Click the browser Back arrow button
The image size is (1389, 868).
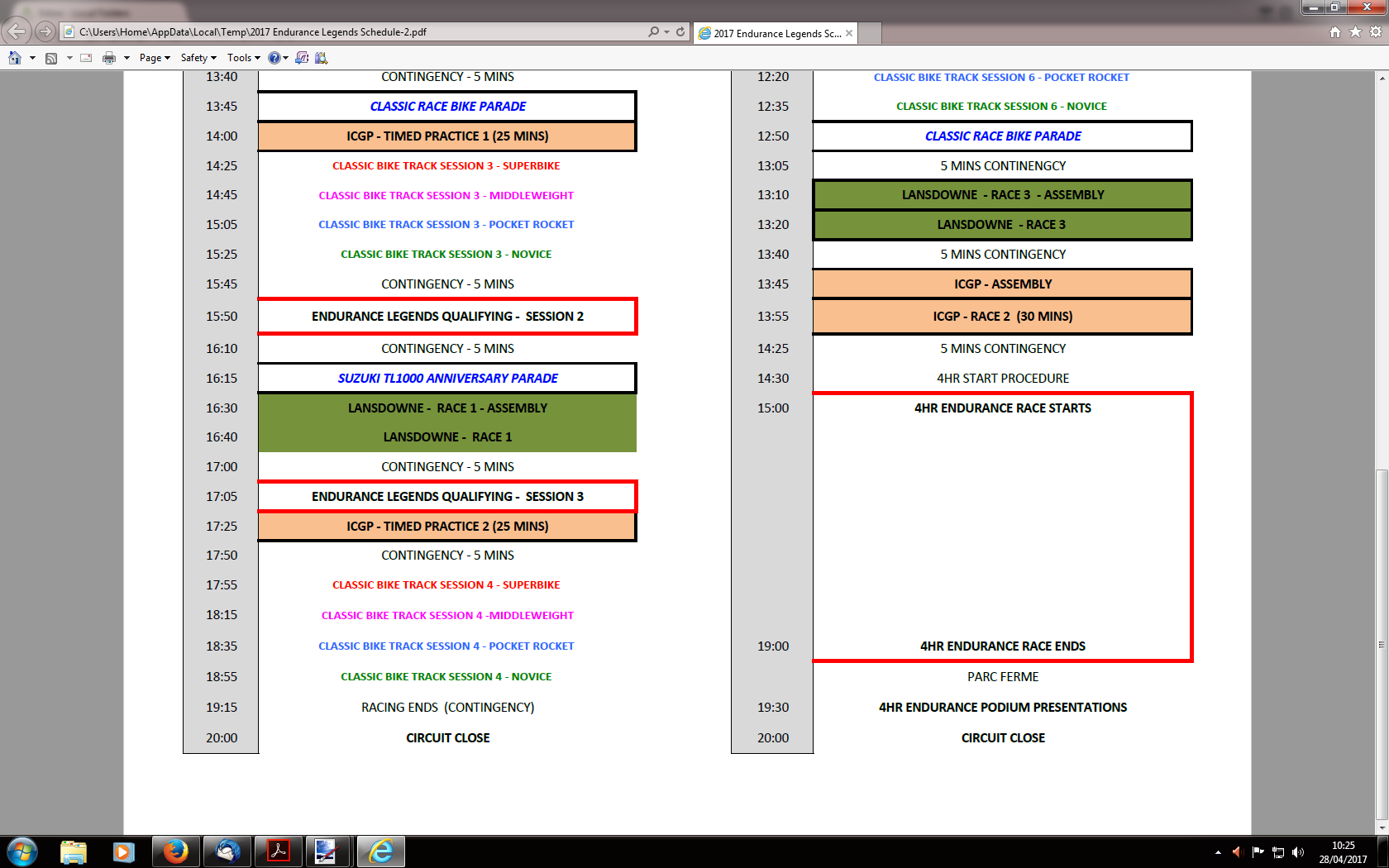[x=17, y=31]
